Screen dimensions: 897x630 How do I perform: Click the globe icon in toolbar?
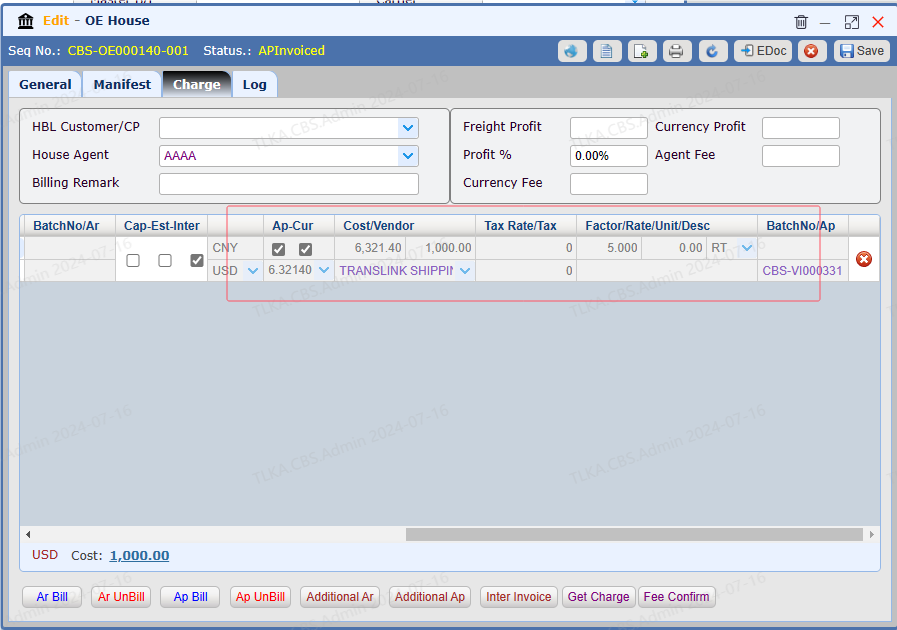pyautogui.click(x=572, y=51)
